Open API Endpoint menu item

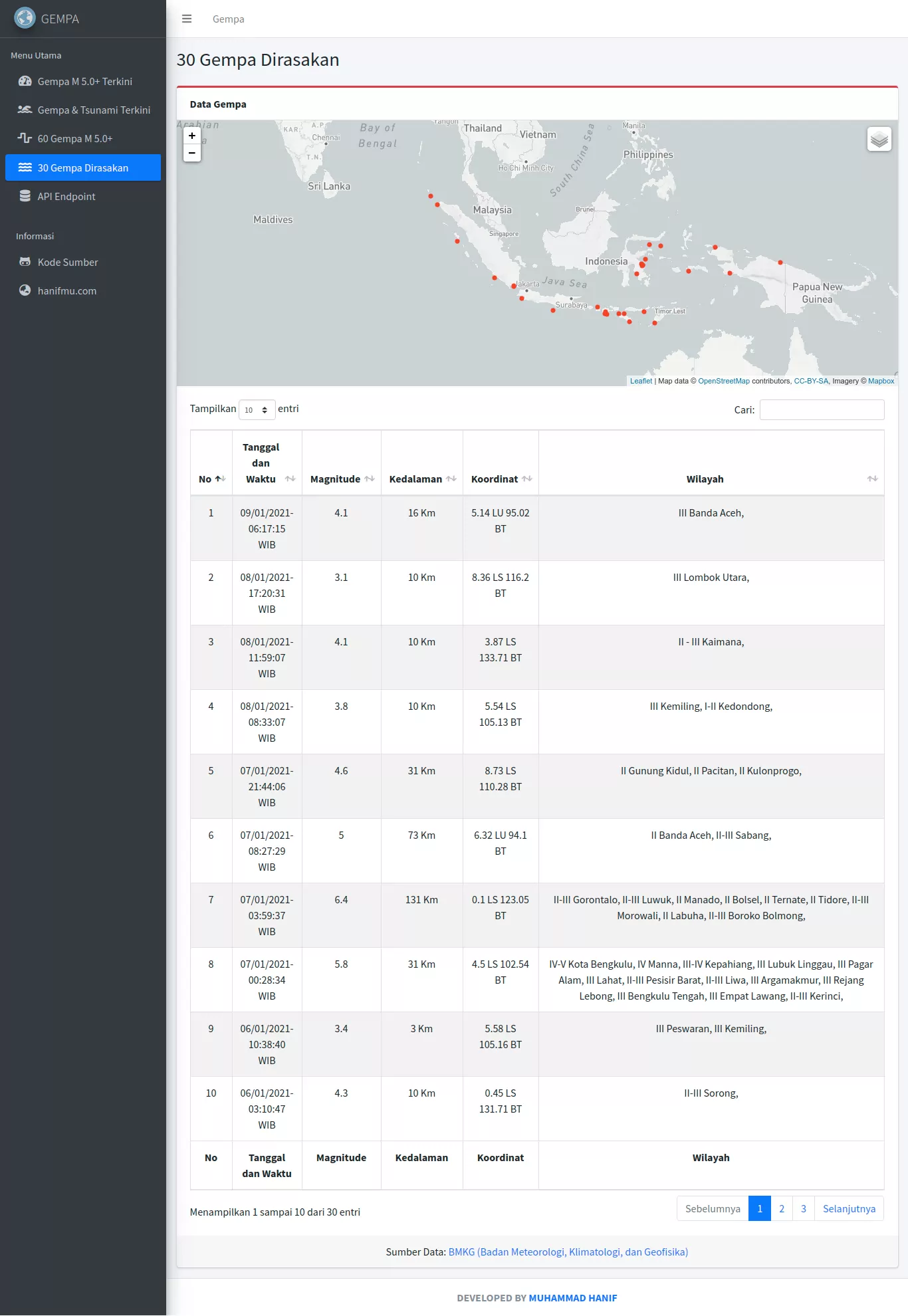pyautogui.click(x=83, y=196)
